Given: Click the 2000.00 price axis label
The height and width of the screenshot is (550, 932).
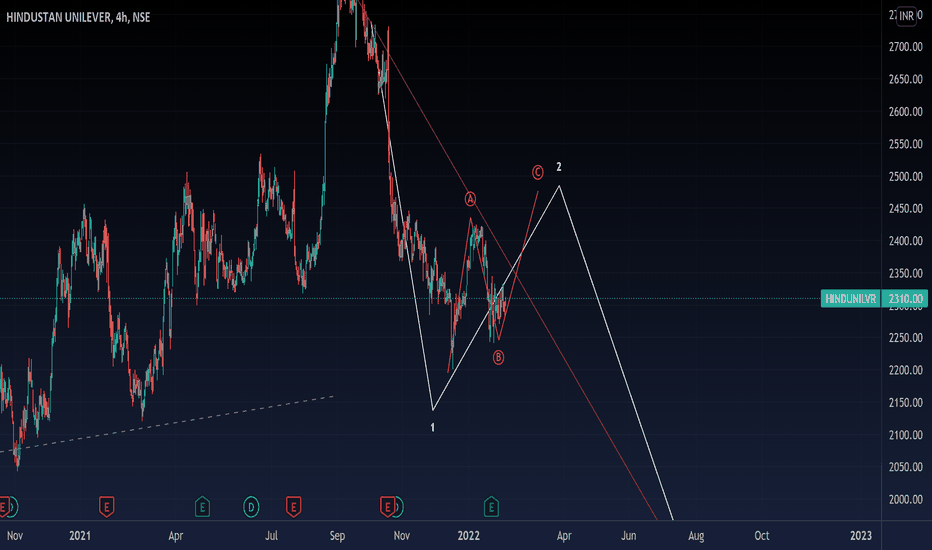Looking at the screenshot, I should pos(905,499).
